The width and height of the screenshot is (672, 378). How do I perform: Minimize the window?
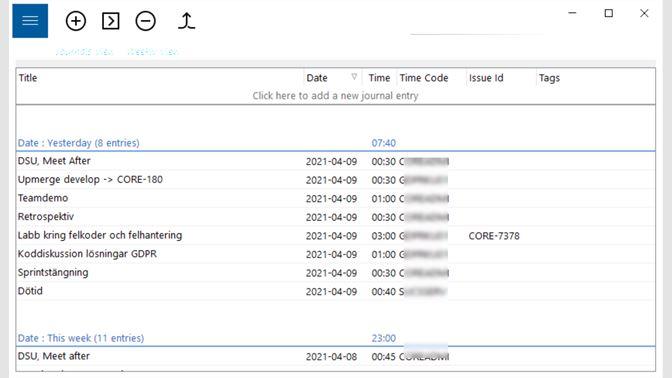pyautogui.click(x=572, y=13)
